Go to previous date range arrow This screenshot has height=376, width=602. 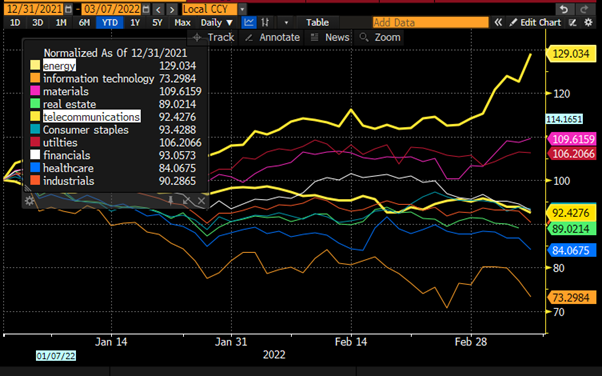point(158,9)
